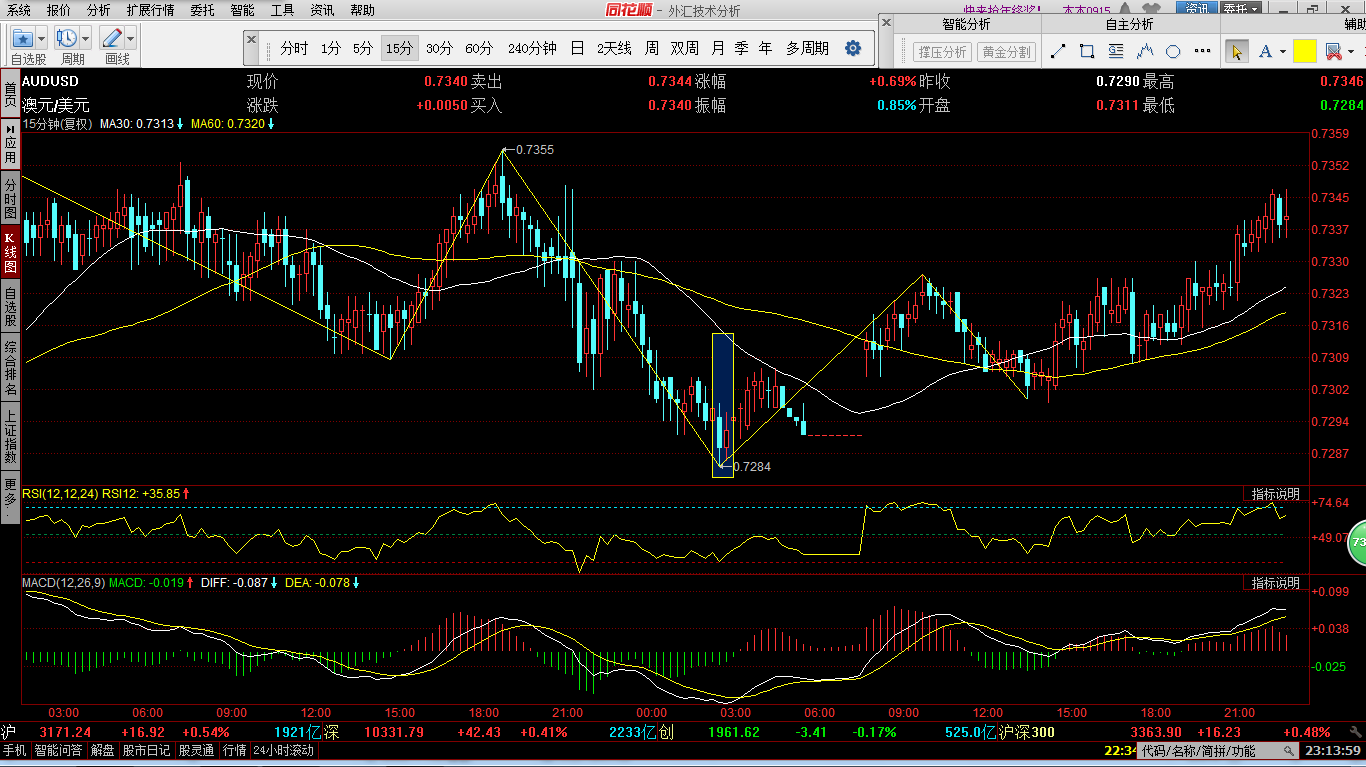Open the 委托 dropdown in title bar
The width and height of the screenshot is (1366, 767).
(x=1240, y=9)
